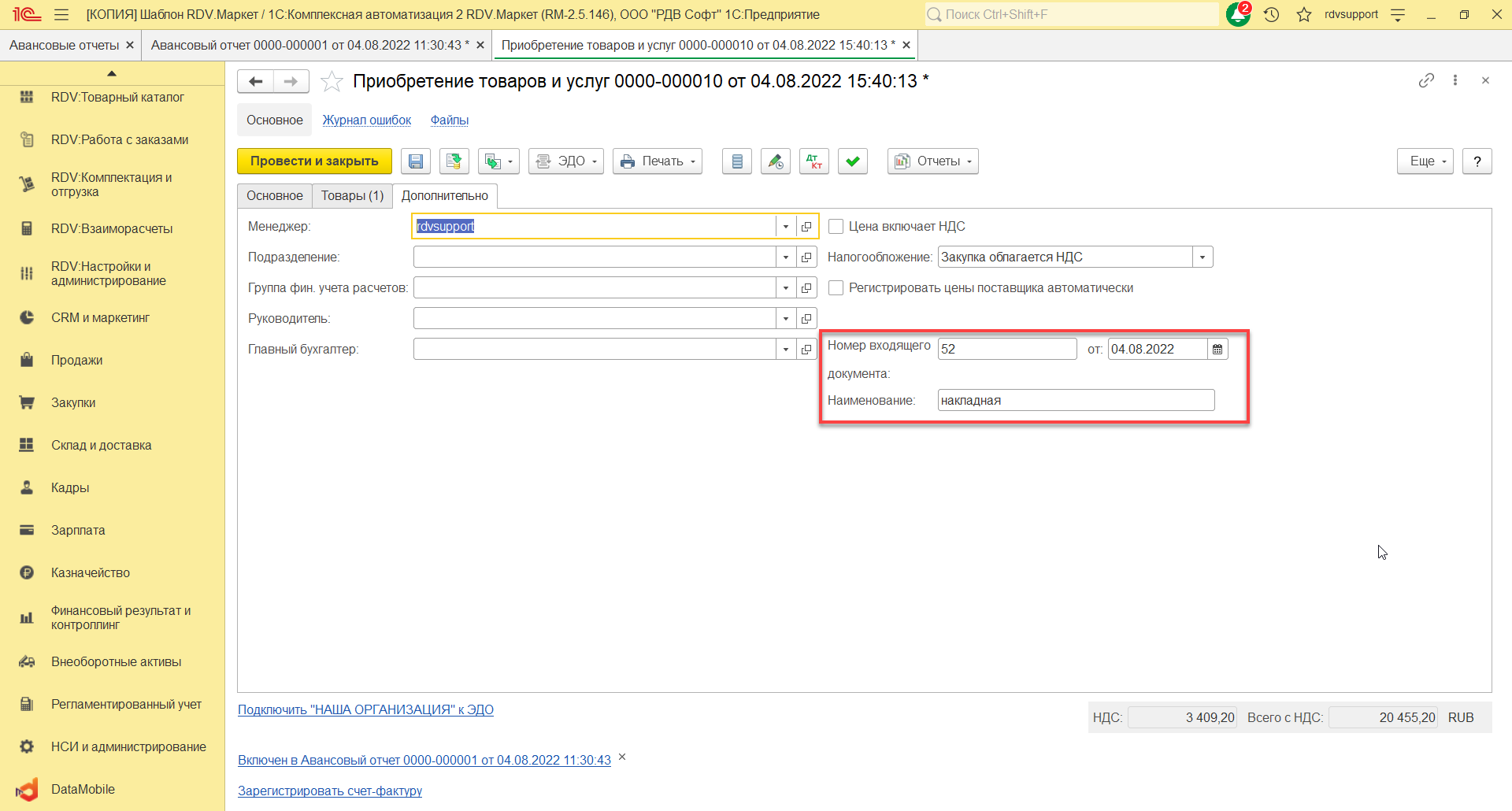The width and height of the screenshot is (1512, 811).
Task: Open calendar picker for incoming document date
Action: point(1217,349)
